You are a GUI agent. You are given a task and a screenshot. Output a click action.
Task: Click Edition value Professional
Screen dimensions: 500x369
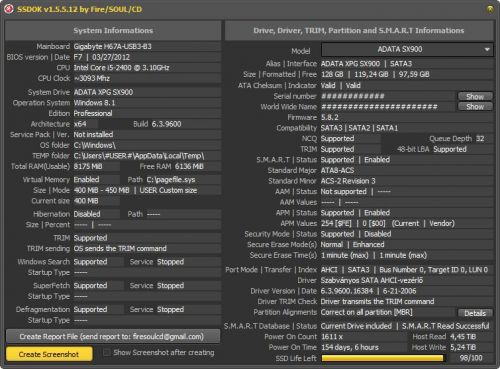coord(93,113)
